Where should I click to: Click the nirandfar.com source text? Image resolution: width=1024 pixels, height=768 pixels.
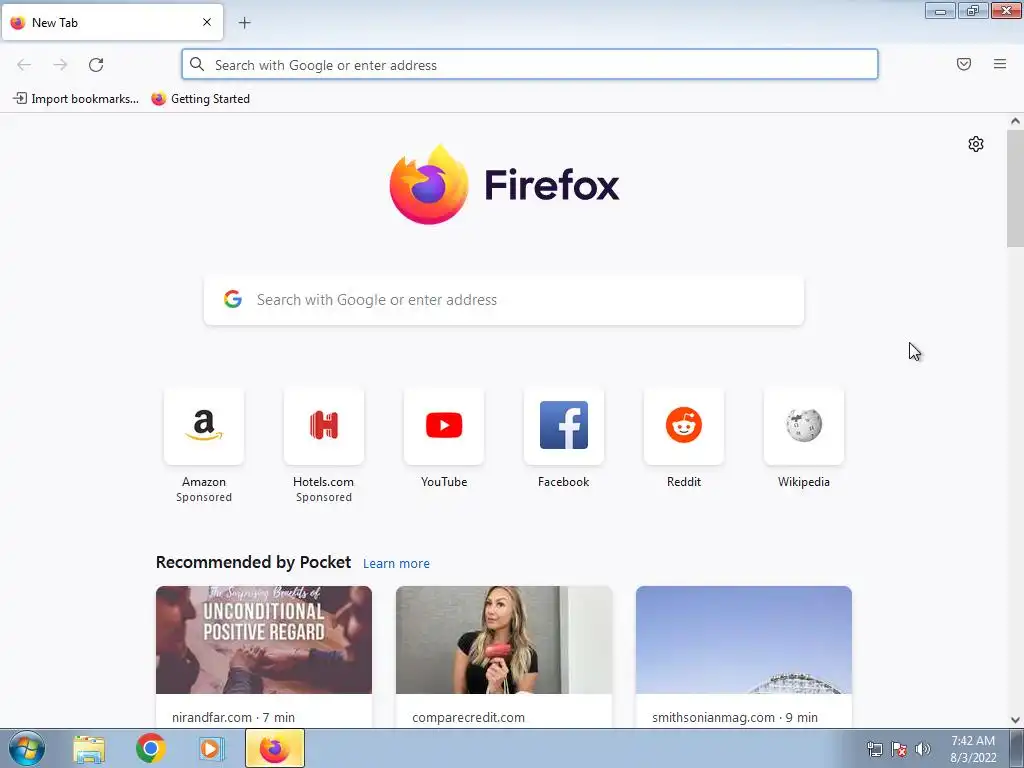pyautogui.click(x=212, y=717)
